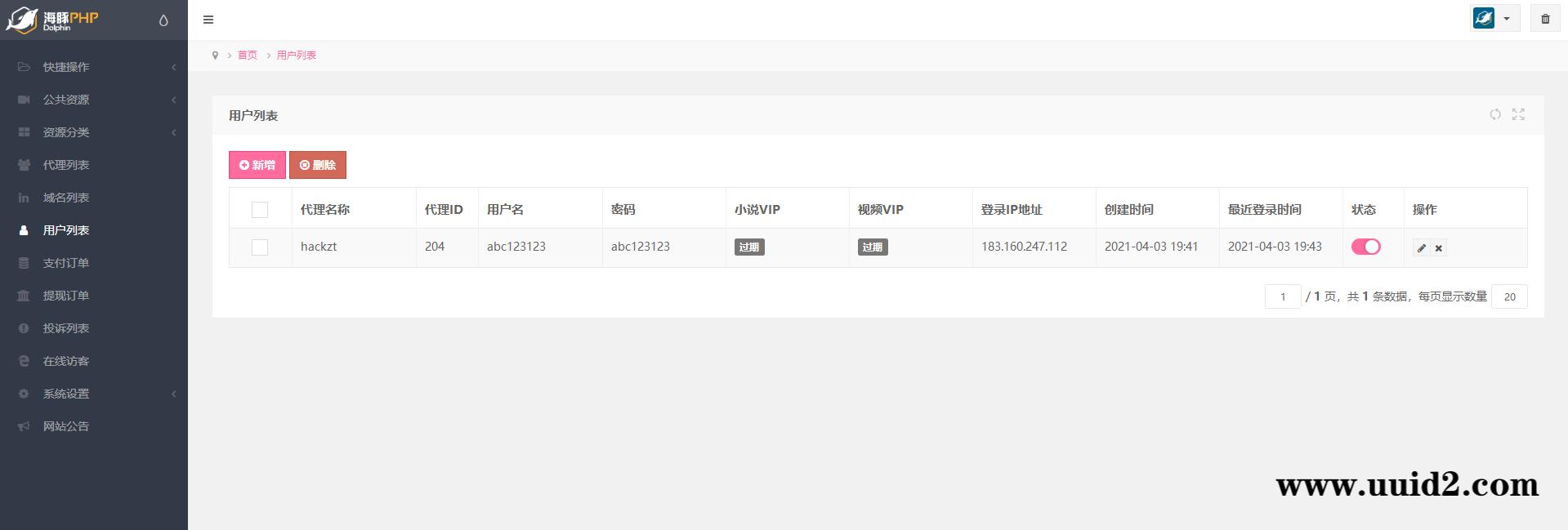The image size is (1568, 530).
Task: Expand the 快捷操作 menu
Action: point(94,67)
